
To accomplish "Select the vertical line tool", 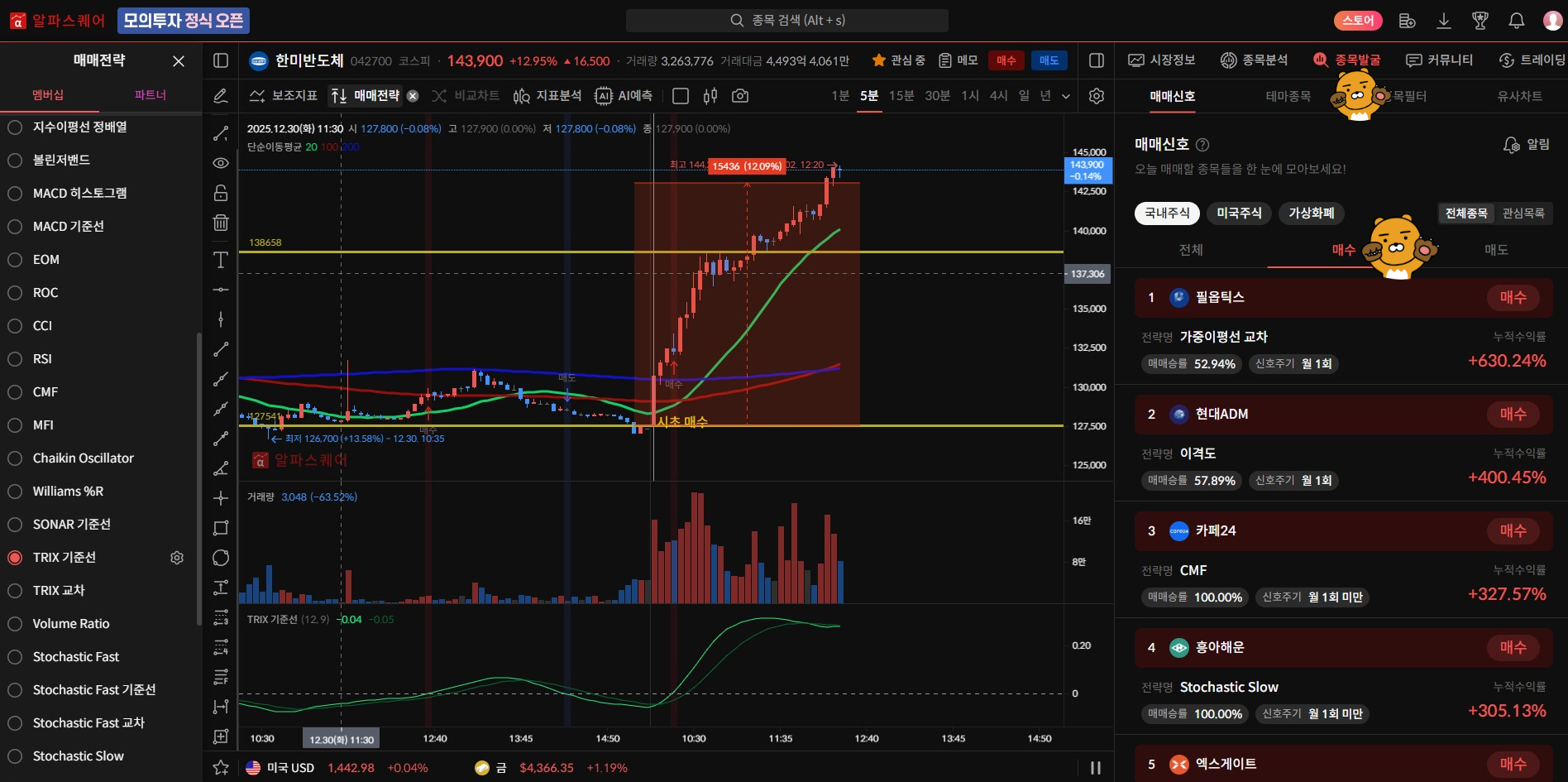I will [x=221, y=319].
